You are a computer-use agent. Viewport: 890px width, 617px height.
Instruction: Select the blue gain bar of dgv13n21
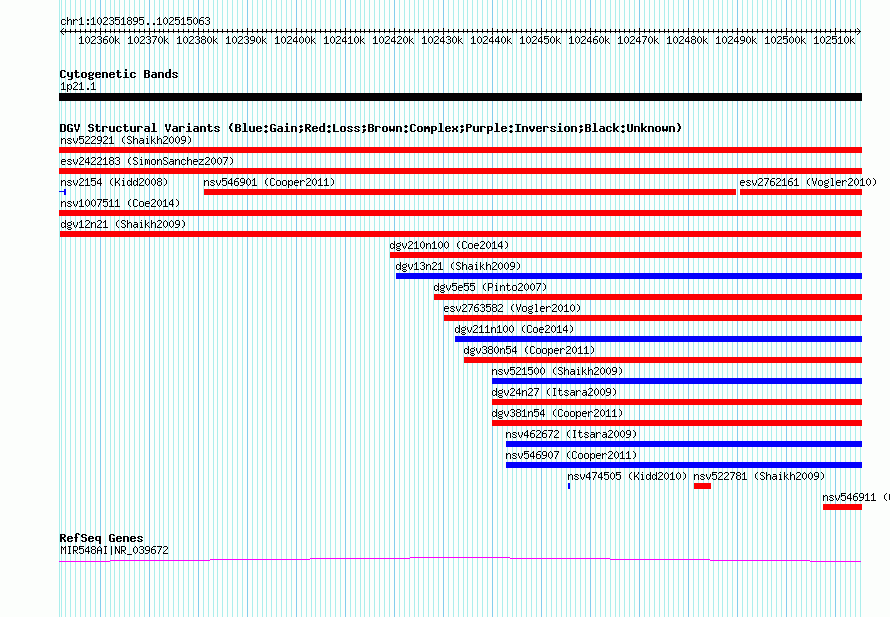pos(629,276)
